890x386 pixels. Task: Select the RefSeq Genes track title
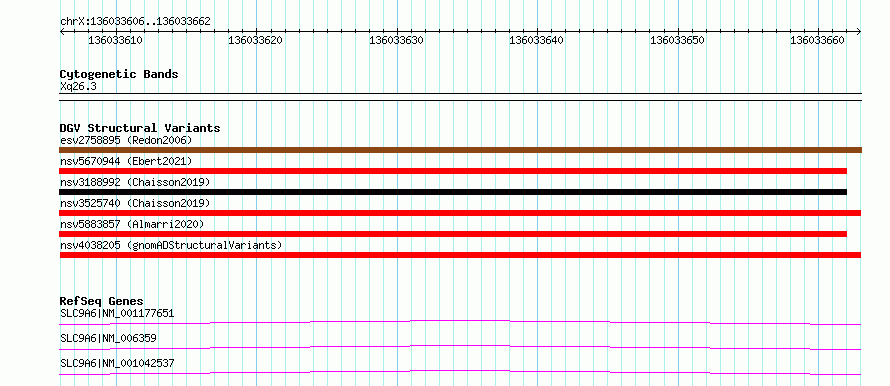point(102,301)
